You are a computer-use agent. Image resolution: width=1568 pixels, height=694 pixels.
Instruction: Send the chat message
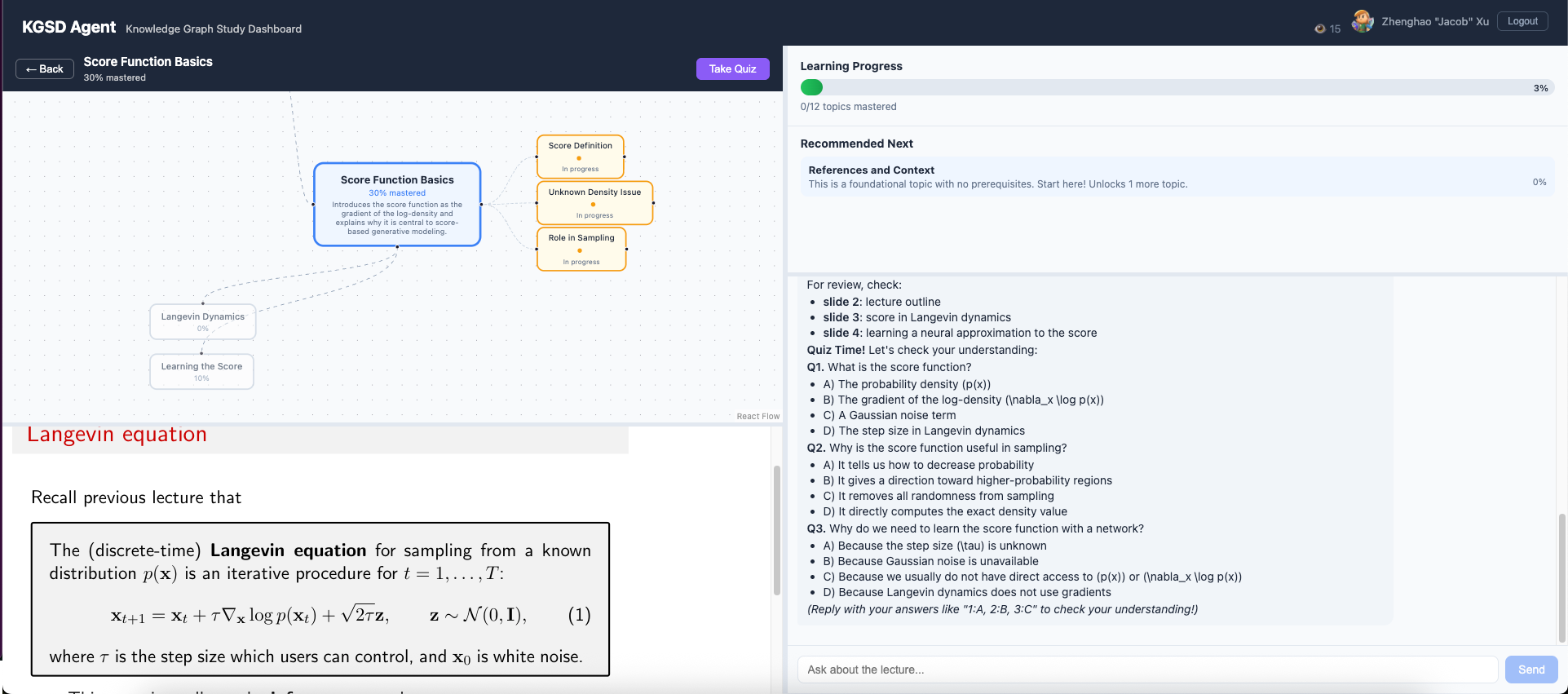tap(1530, 670)
